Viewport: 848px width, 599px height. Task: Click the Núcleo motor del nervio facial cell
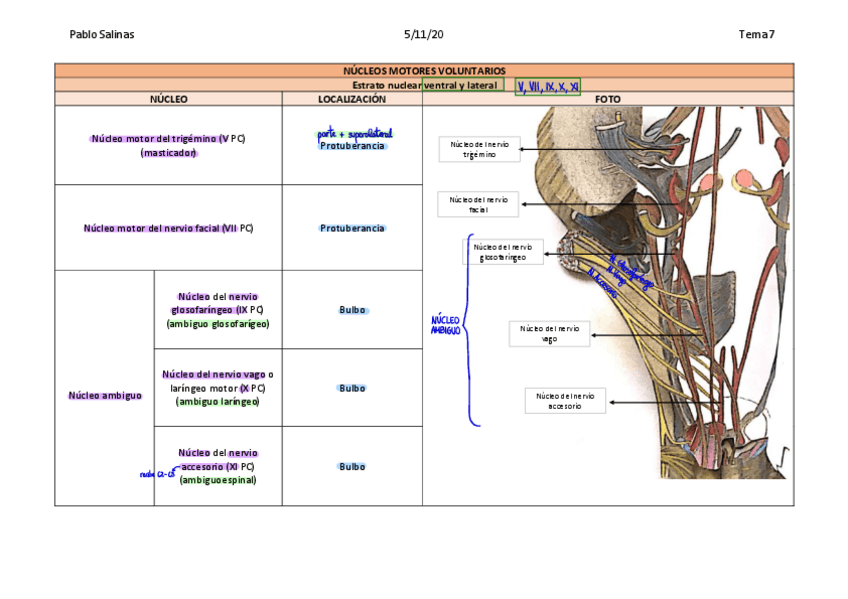pyautogui.click(x=168, y=228)
